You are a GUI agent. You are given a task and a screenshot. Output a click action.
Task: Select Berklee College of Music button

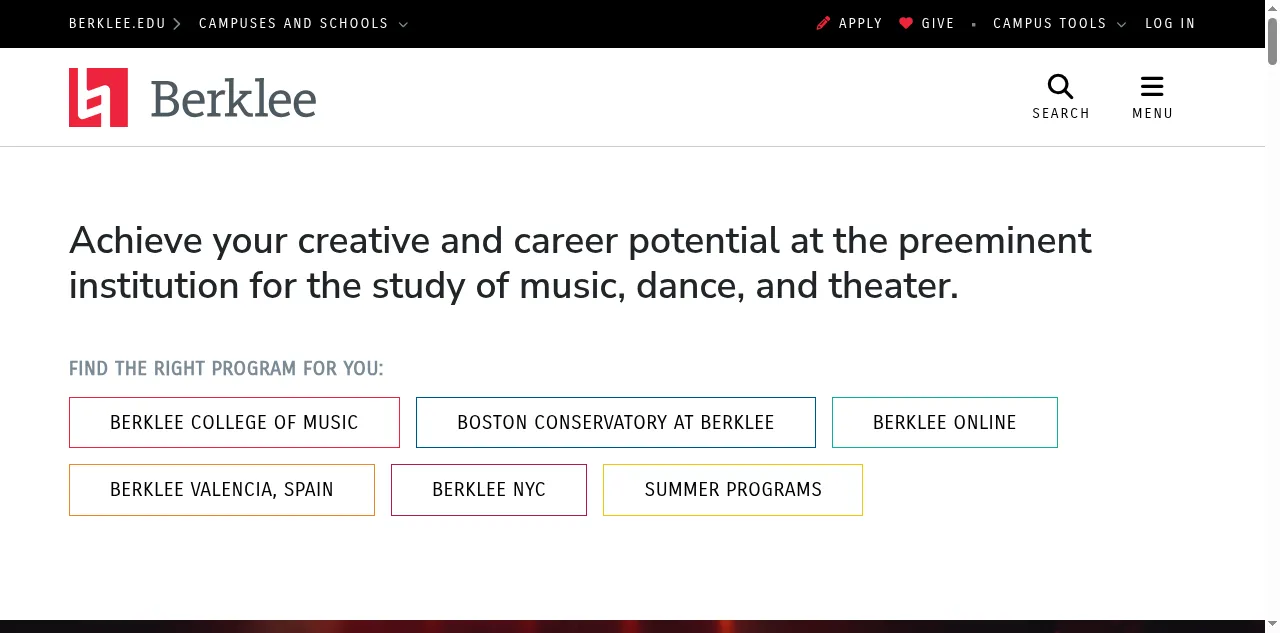pyautogui.click(x=234, y=422)
